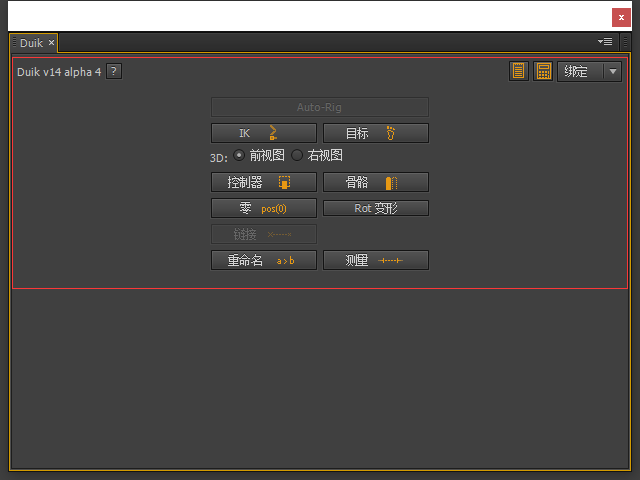Close the Duik tab
640x480 pixels.
coord(51,42)
